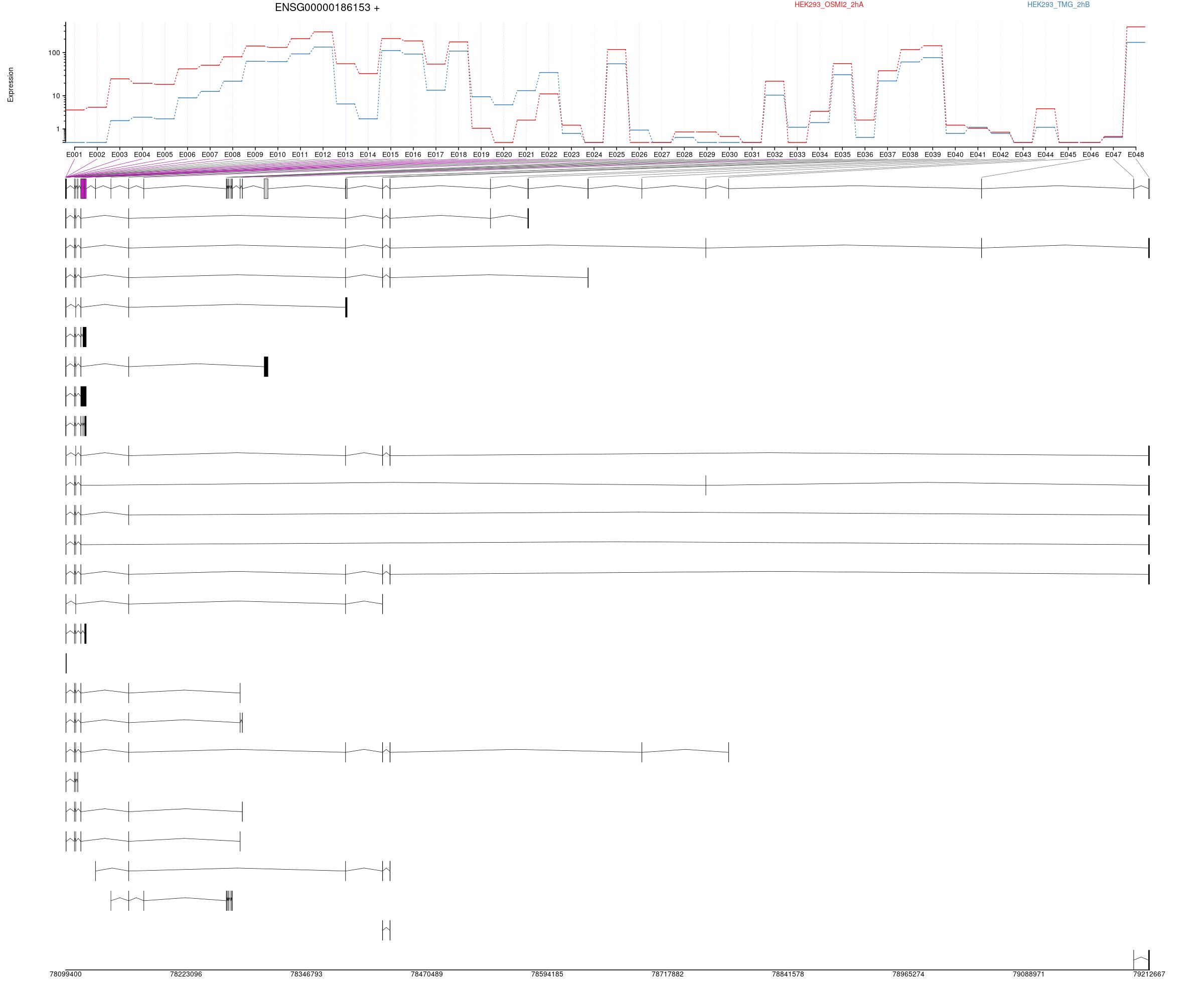Click the exon label E020
Screen dimensions: 1204x983
(x=504, y=154)
